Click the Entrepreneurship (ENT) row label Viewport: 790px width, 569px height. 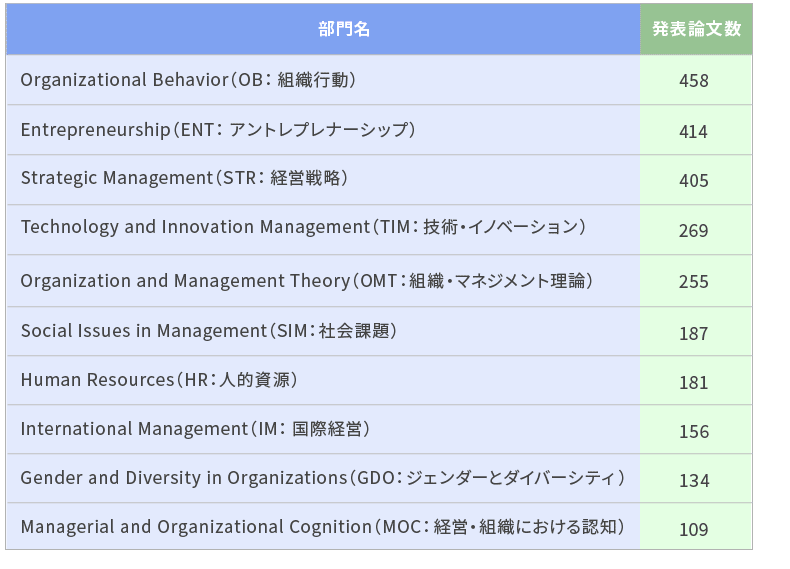pos(218,130)
